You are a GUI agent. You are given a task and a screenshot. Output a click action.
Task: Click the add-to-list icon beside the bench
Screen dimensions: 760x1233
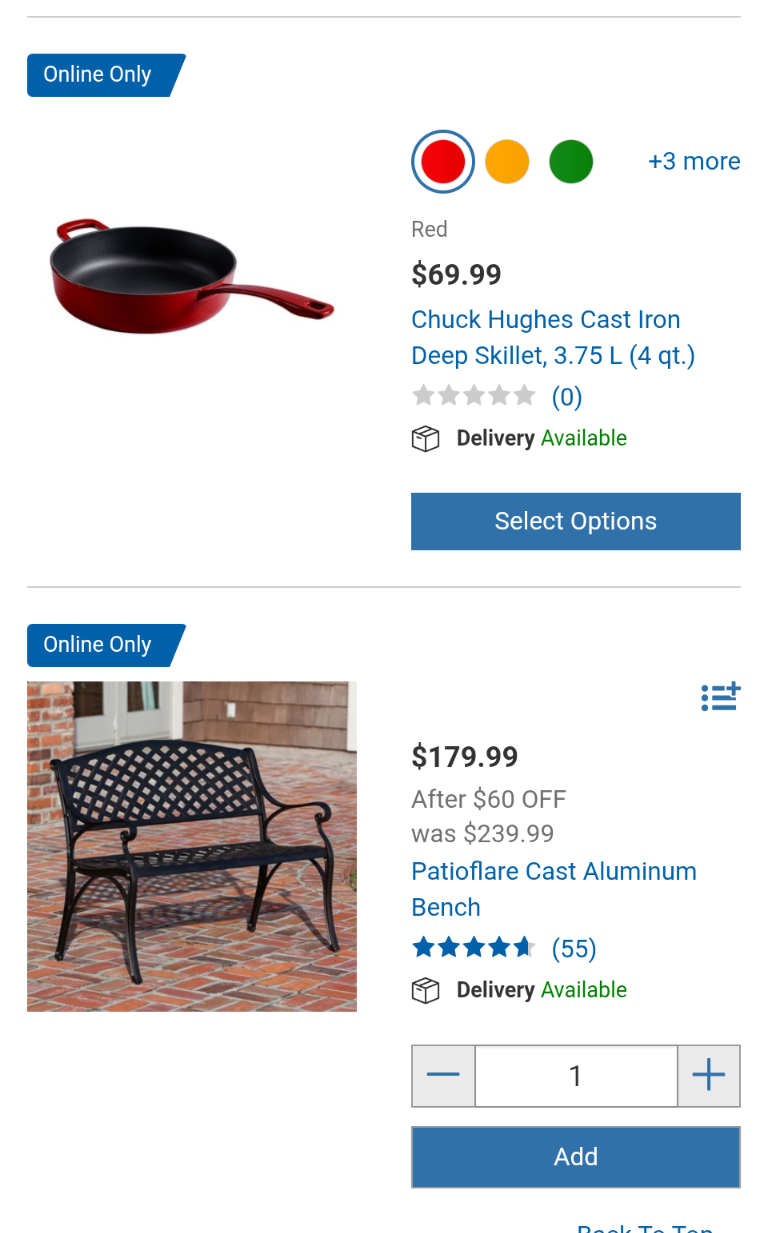pyautogui.click(x=720, y=696)
